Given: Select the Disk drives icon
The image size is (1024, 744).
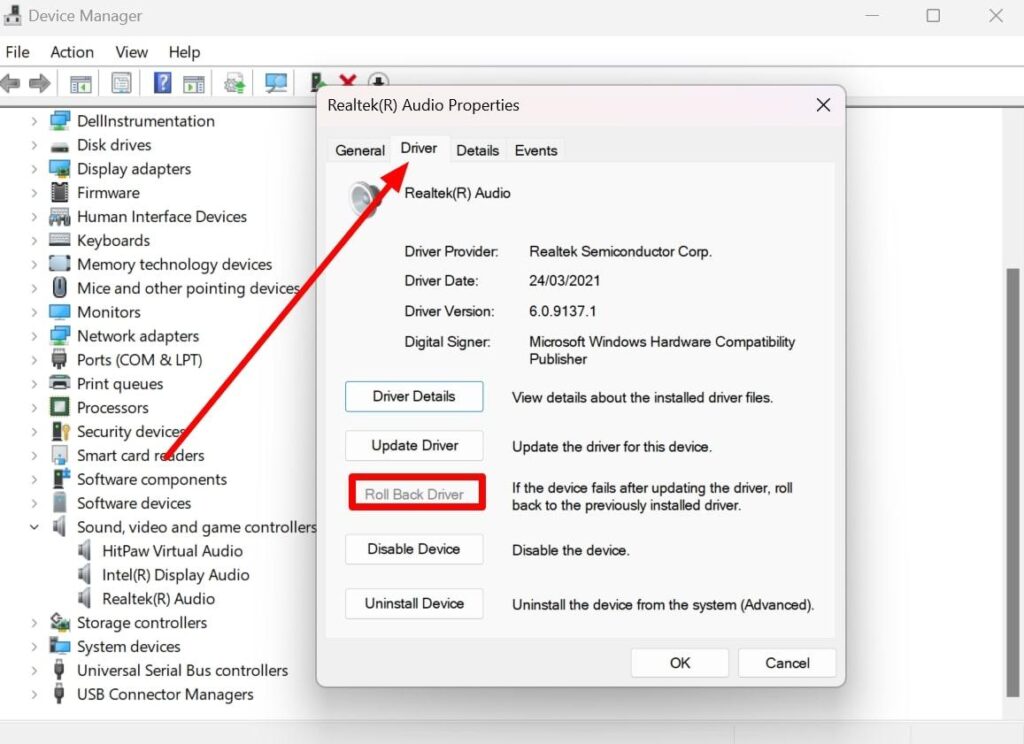Looking at the screenshot, I should (x=59, y=146).
